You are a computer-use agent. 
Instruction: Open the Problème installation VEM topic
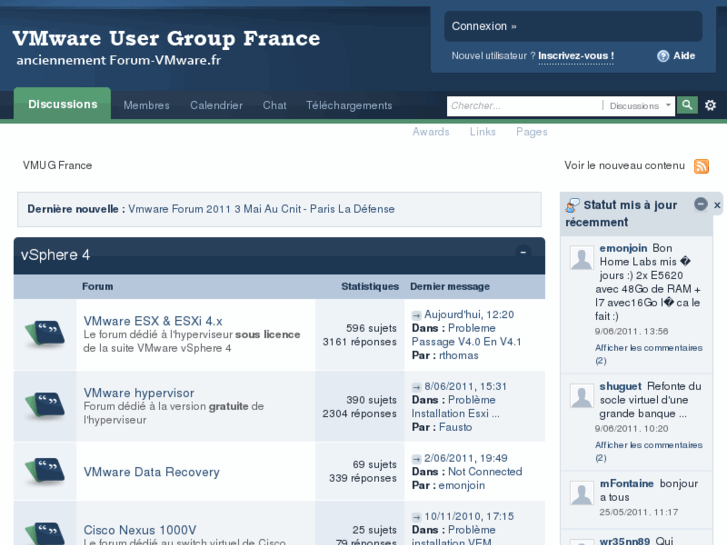click(453, 536)
